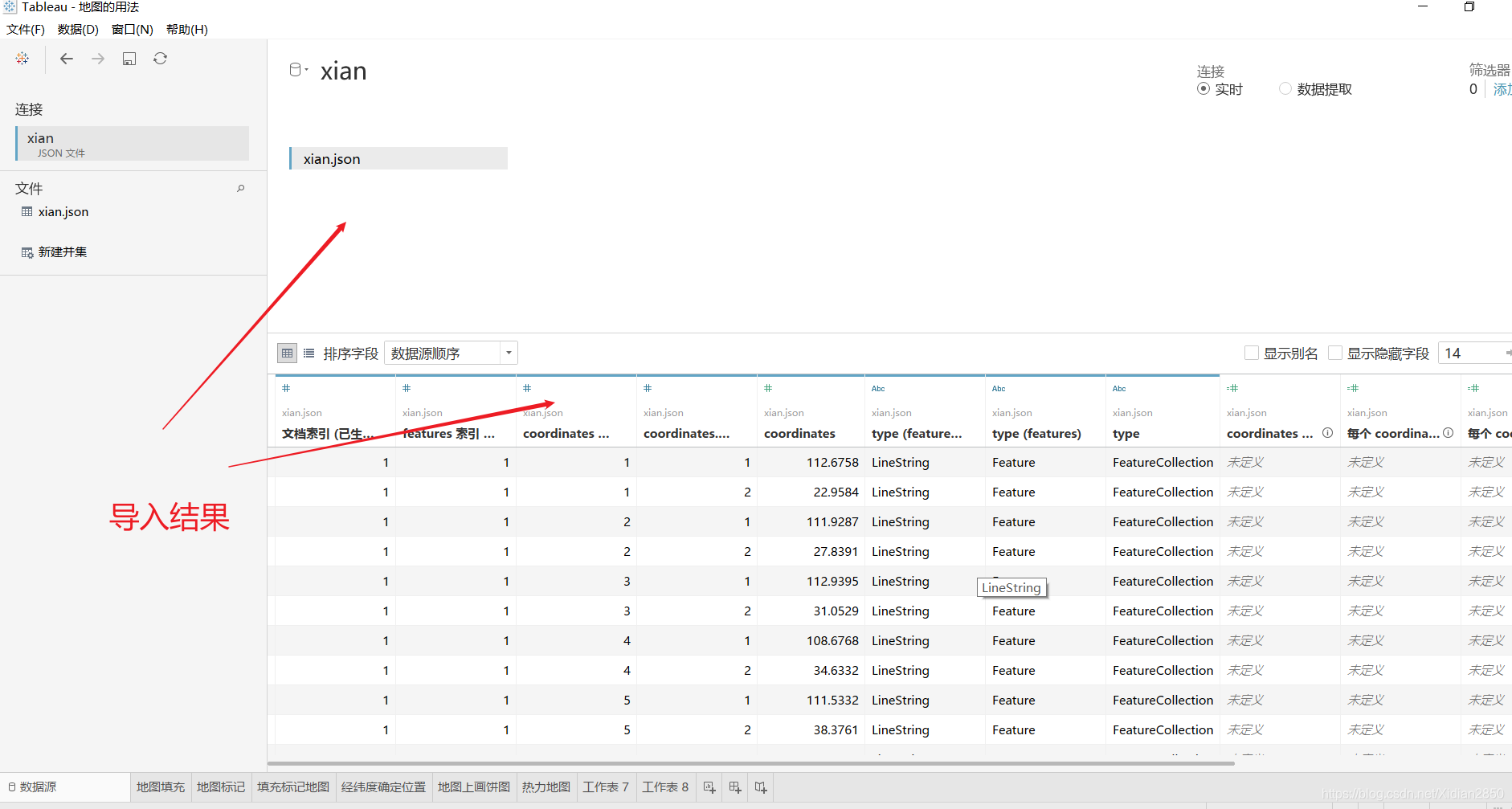Open the 地图上画饼图 sheet tab
The width and height of the screenshot is (1512, 809).
pyautogui.click(x=474, y=787)
